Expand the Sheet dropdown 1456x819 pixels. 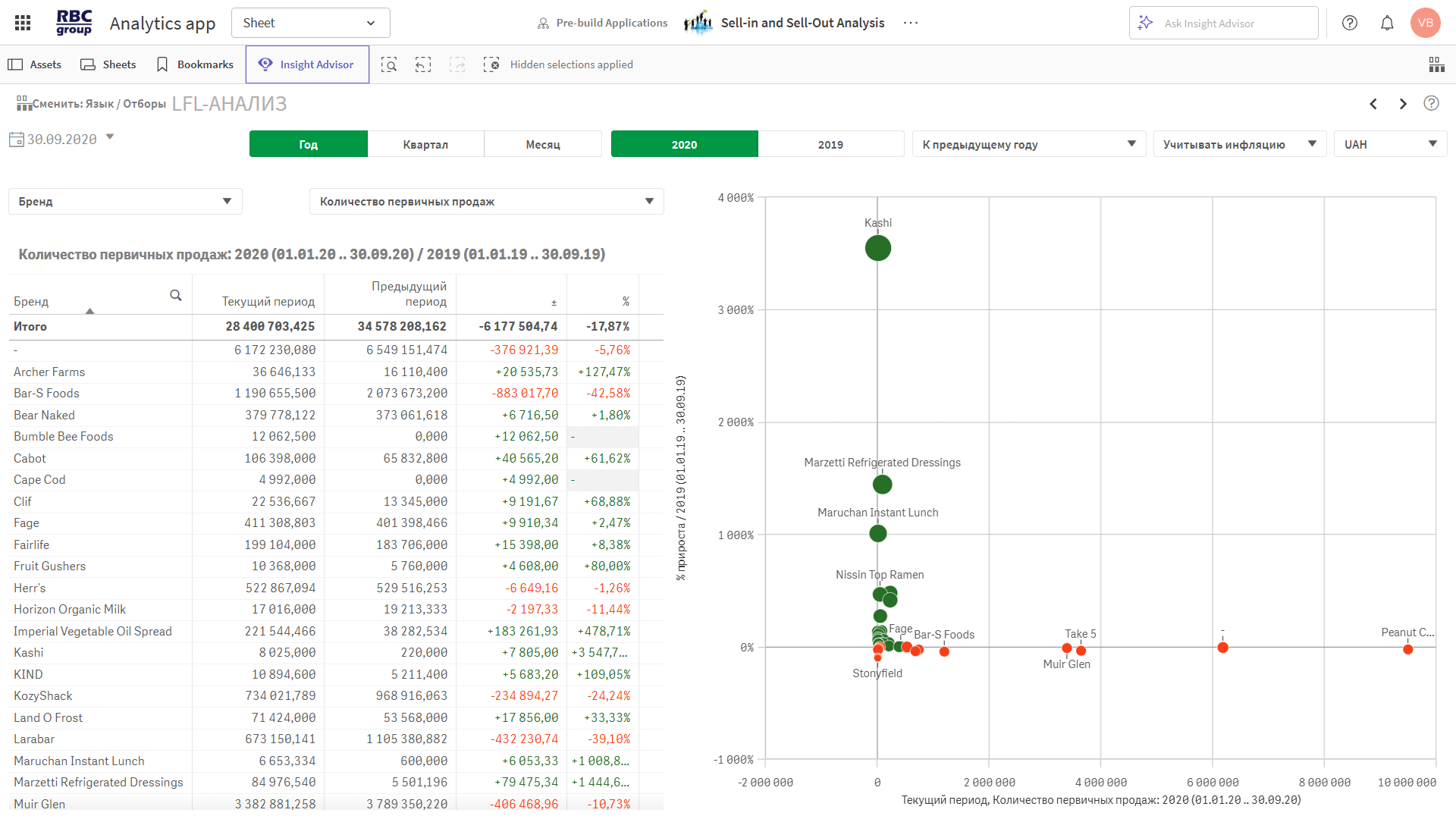pos(310,23)
